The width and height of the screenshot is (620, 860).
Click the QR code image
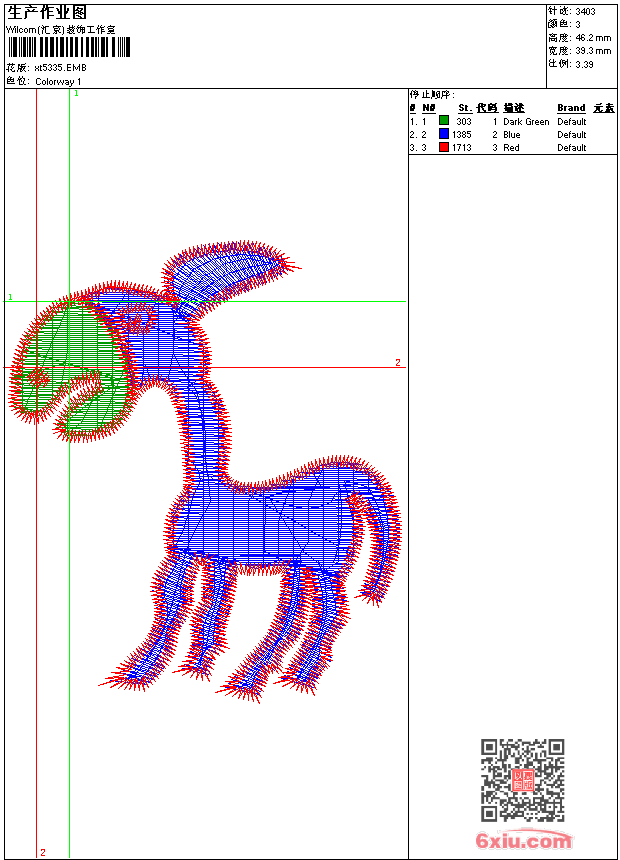(523, 780)
